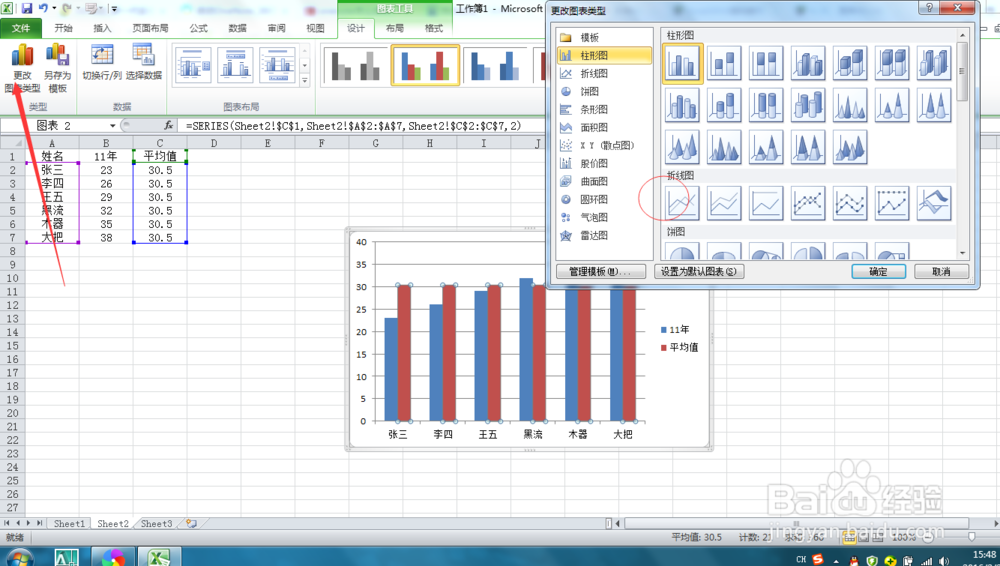Choose the first chart layout thumbnail
Image resolution: width=1000 pixels, height=566 pixels.
193,65
